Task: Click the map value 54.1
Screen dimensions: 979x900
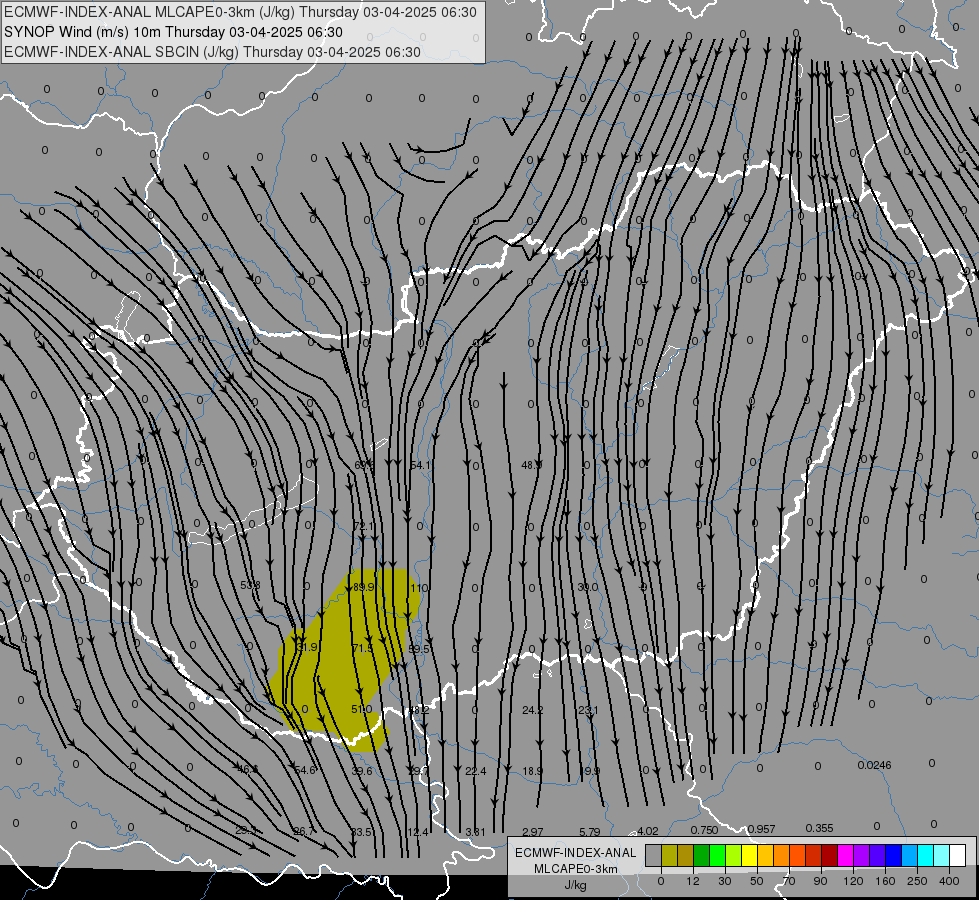Action: pyautogui.click(x=420, y=465)
